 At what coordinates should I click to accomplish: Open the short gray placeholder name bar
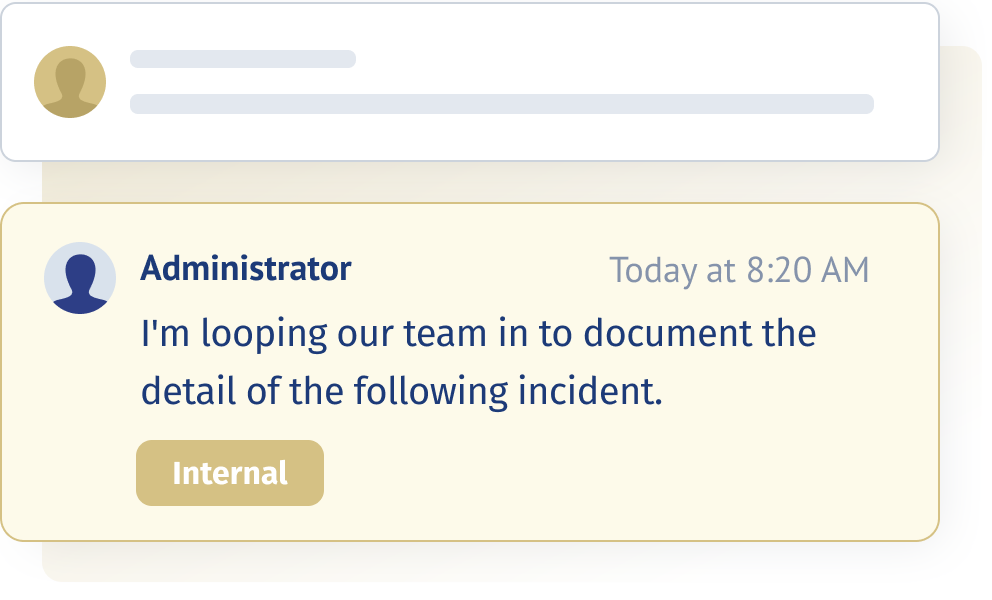click(x=243, y=59)
